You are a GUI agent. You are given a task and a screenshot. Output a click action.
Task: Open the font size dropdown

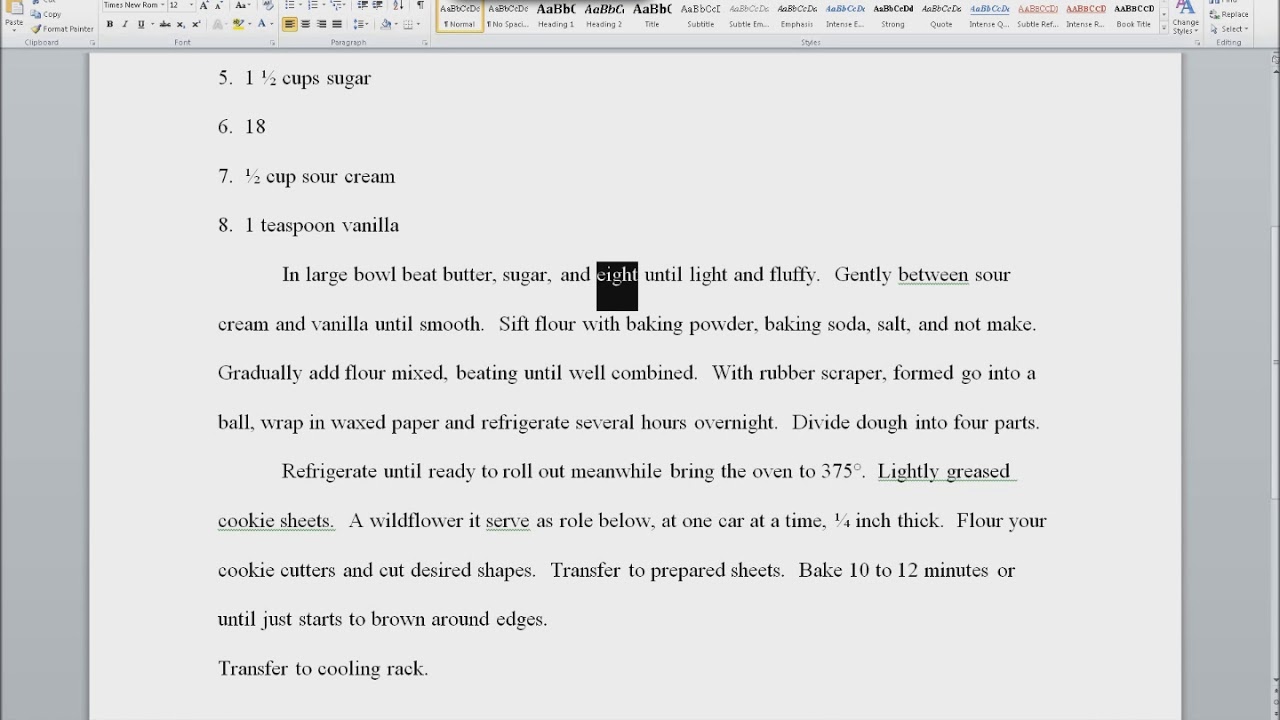point(190,5)
